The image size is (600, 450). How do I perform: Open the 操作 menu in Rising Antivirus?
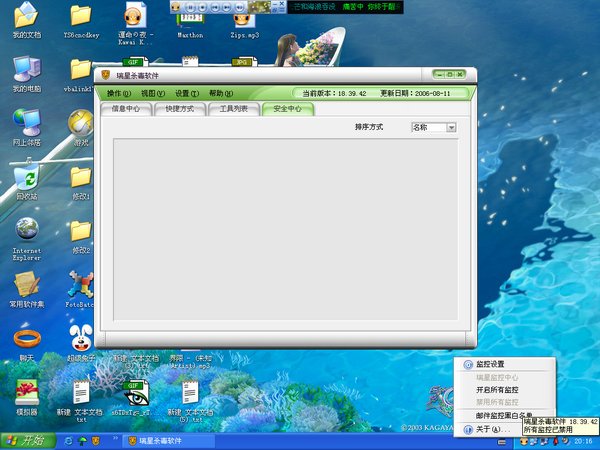pyautogui.click(x=119, y=93)
